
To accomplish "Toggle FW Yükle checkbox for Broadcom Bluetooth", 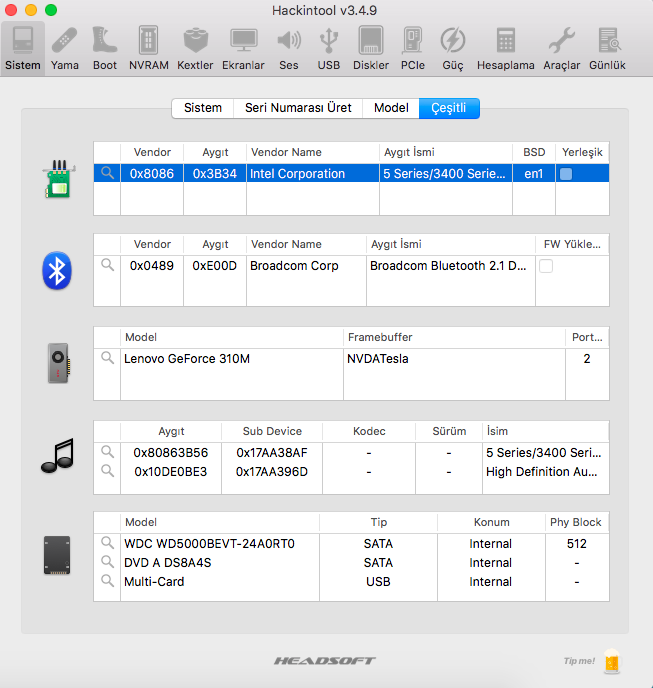I will [x=546, y=266].
